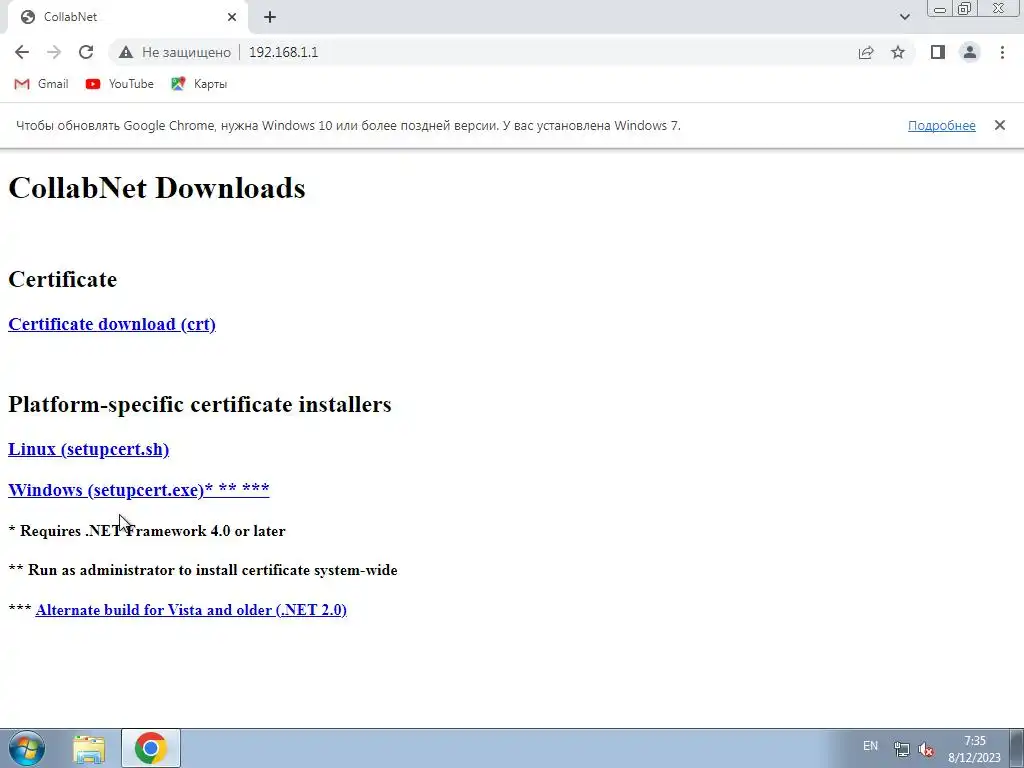The height and width of the screenshot is (768, 1024).
Task: Click the Certificate section heading
Action: coord(63,280)
